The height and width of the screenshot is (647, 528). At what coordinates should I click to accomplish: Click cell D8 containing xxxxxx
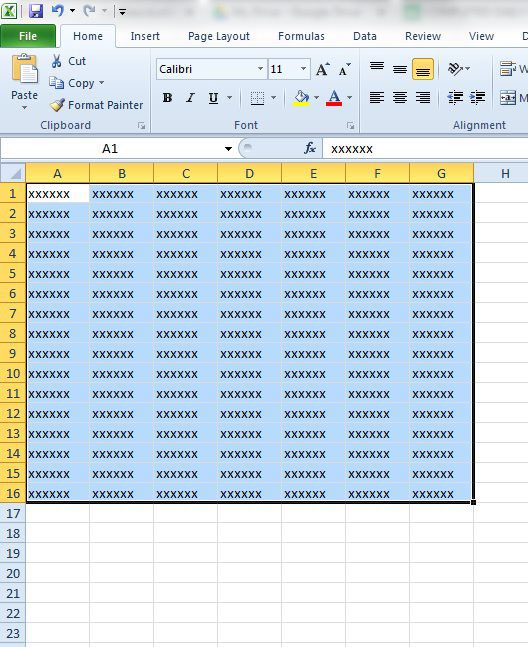[x=249, y=334]
